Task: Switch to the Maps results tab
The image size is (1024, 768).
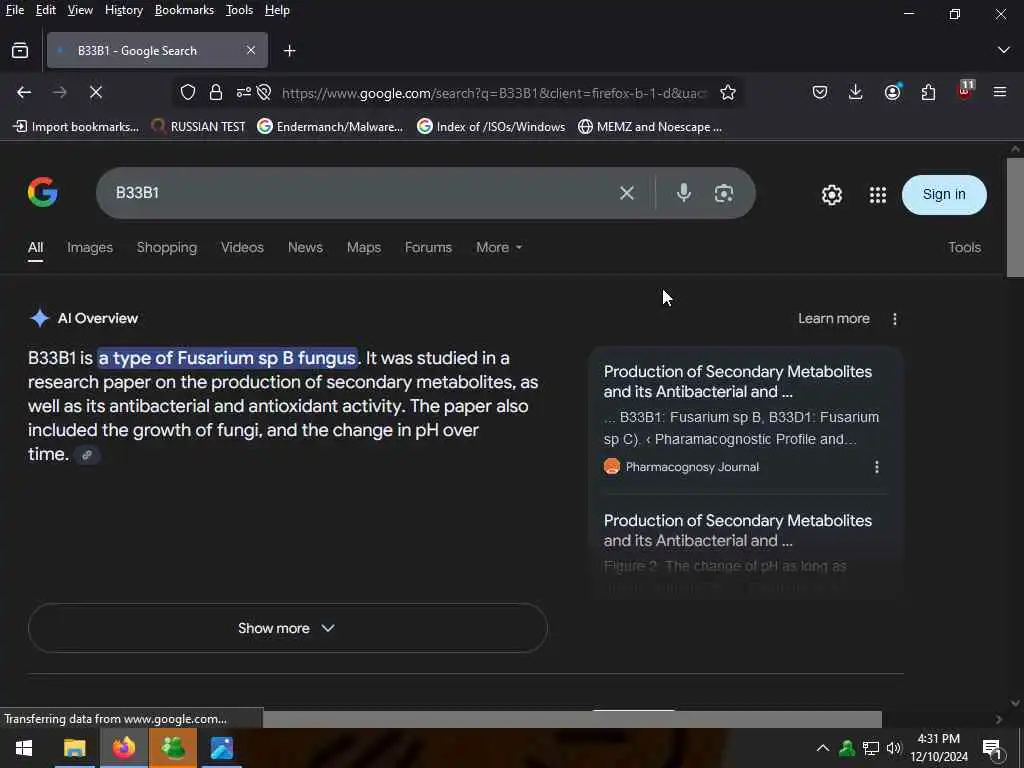Action: (364, 248)
